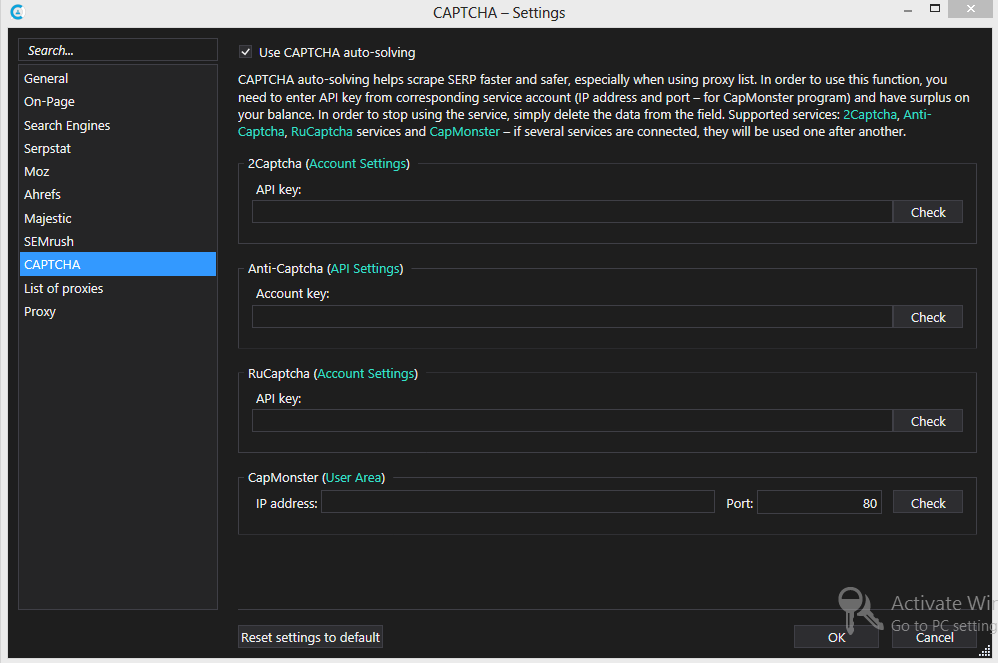
Task: Select Search Engines in sidebar
Action: pyautogui.click(x=118, y=125)
